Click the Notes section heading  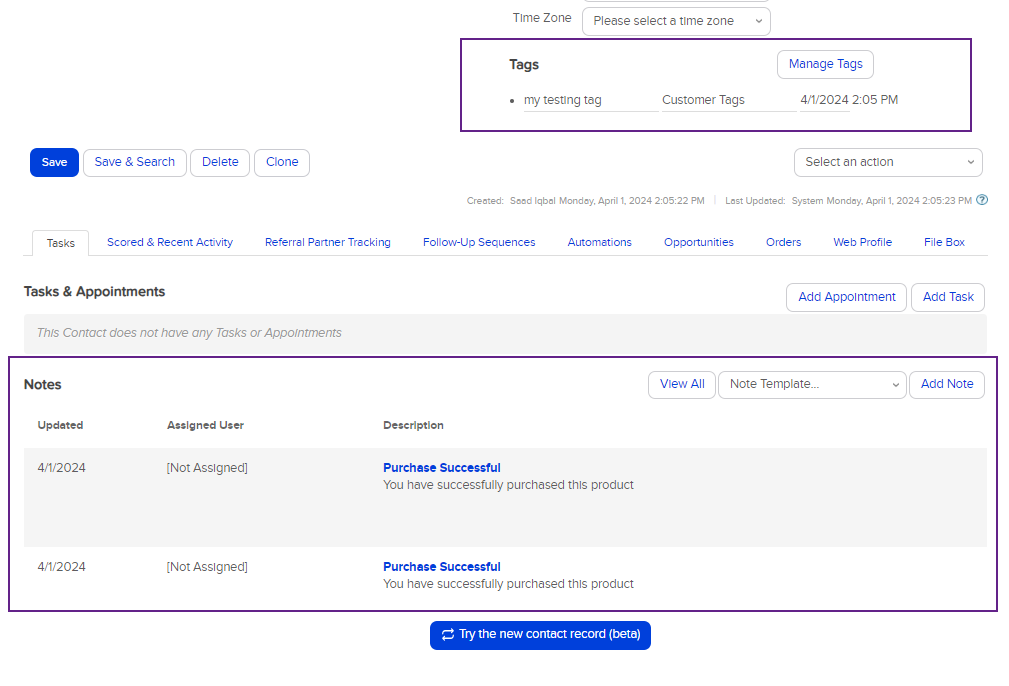(42, 385)
